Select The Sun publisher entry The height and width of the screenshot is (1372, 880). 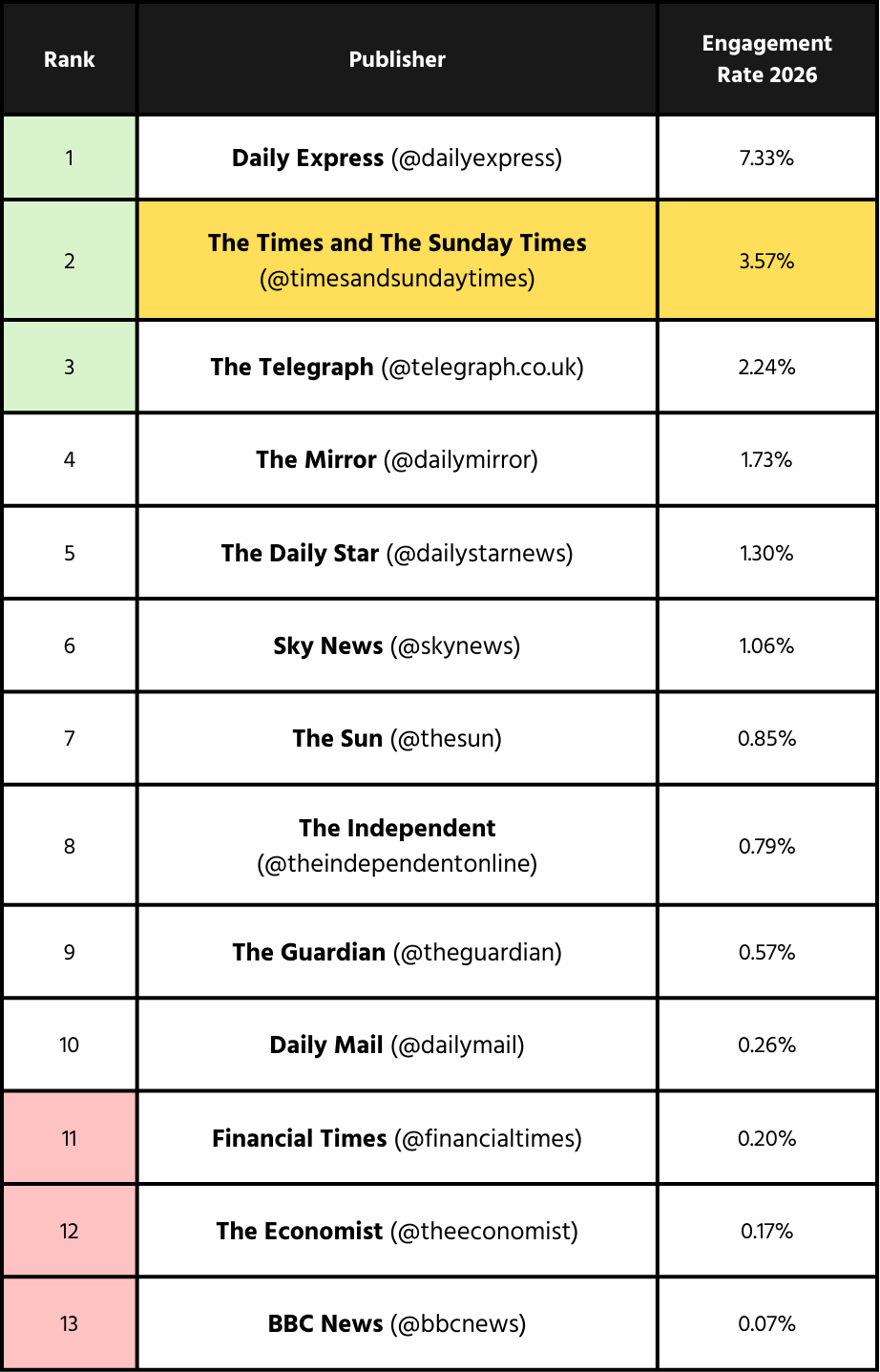(x=397, y=738)
